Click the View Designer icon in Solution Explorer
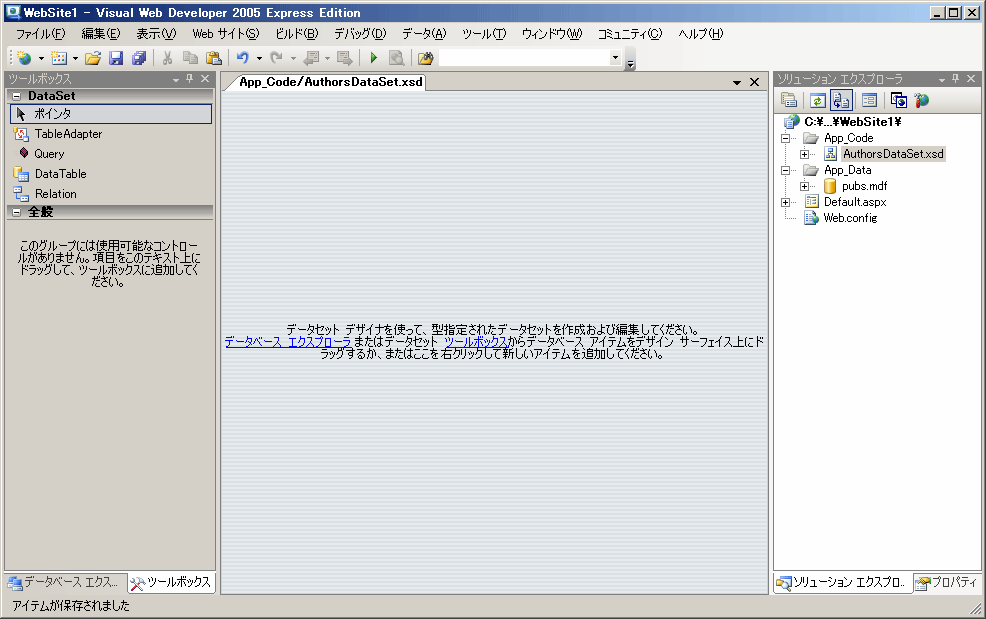This screenshot has width=986, height=619. [x=870, y=100]
